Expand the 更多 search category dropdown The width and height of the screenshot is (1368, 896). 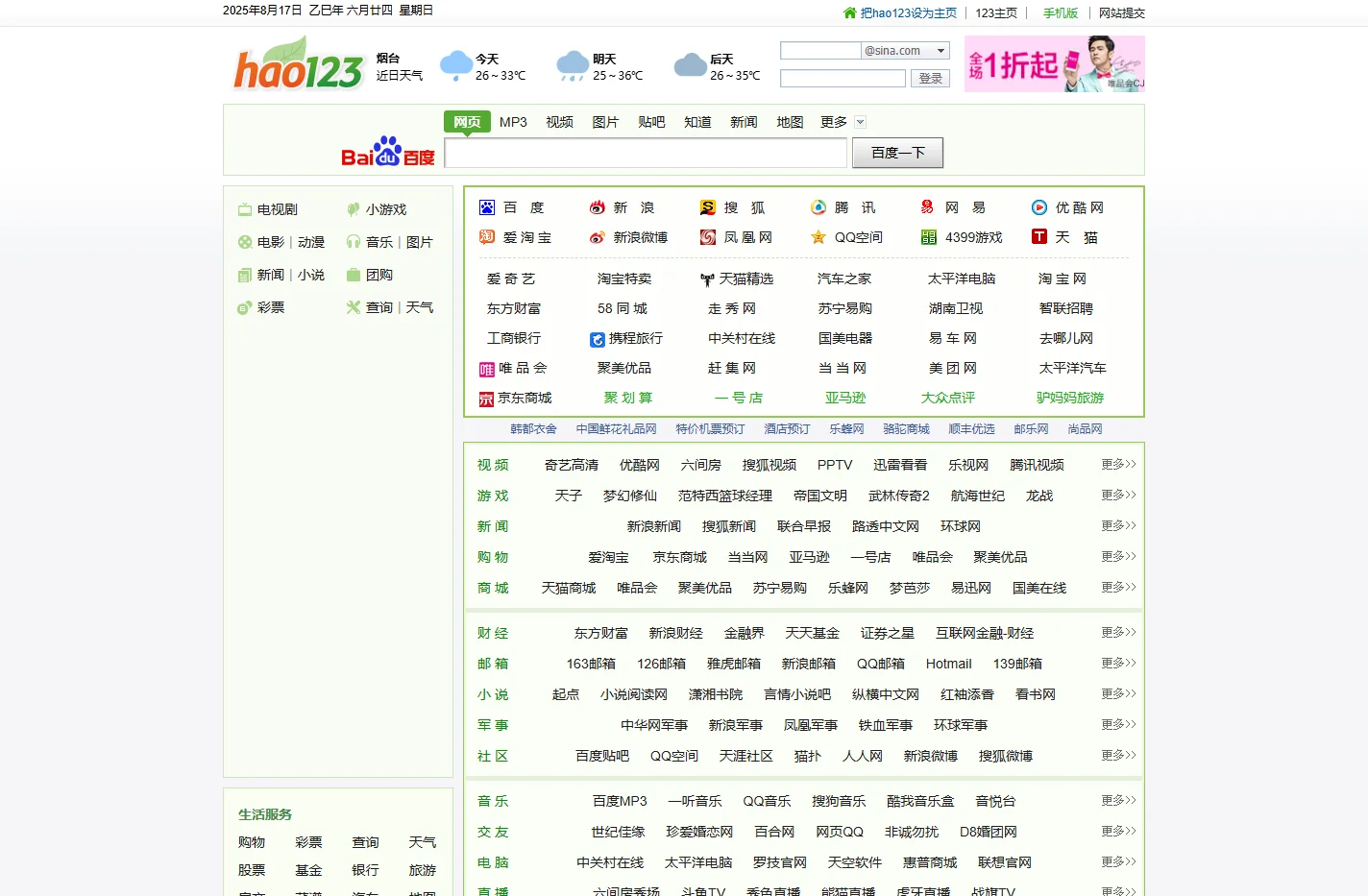click(861, 122)
